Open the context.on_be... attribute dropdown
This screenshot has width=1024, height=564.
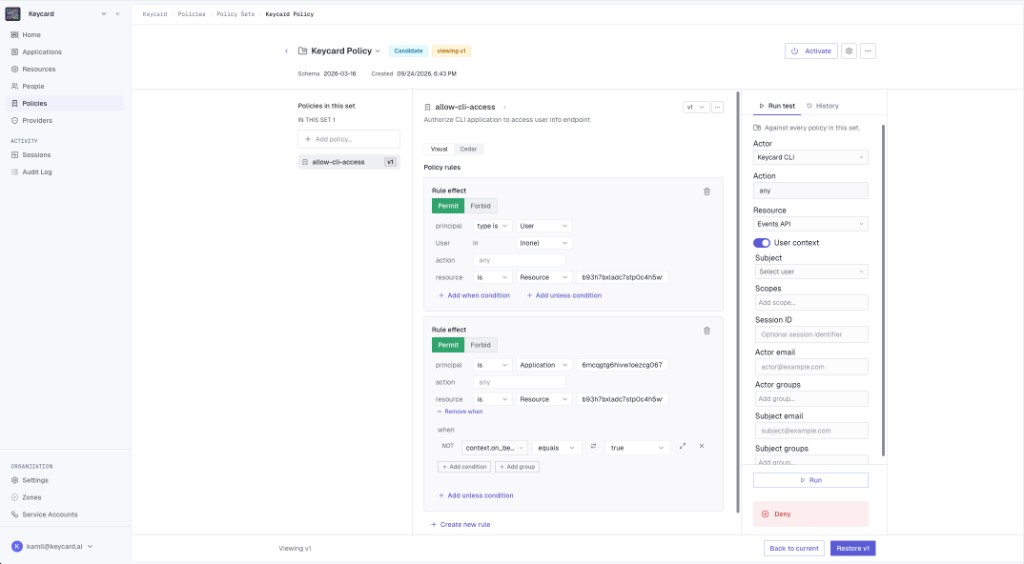(x=494, y=448)
